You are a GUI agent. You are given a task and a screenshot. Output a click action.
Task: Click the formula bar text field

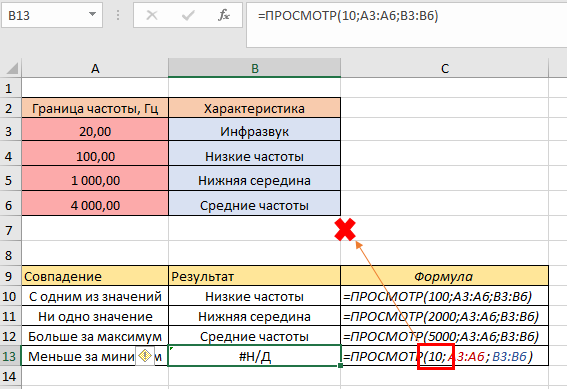pyautogui.click(x=406, y=25)
